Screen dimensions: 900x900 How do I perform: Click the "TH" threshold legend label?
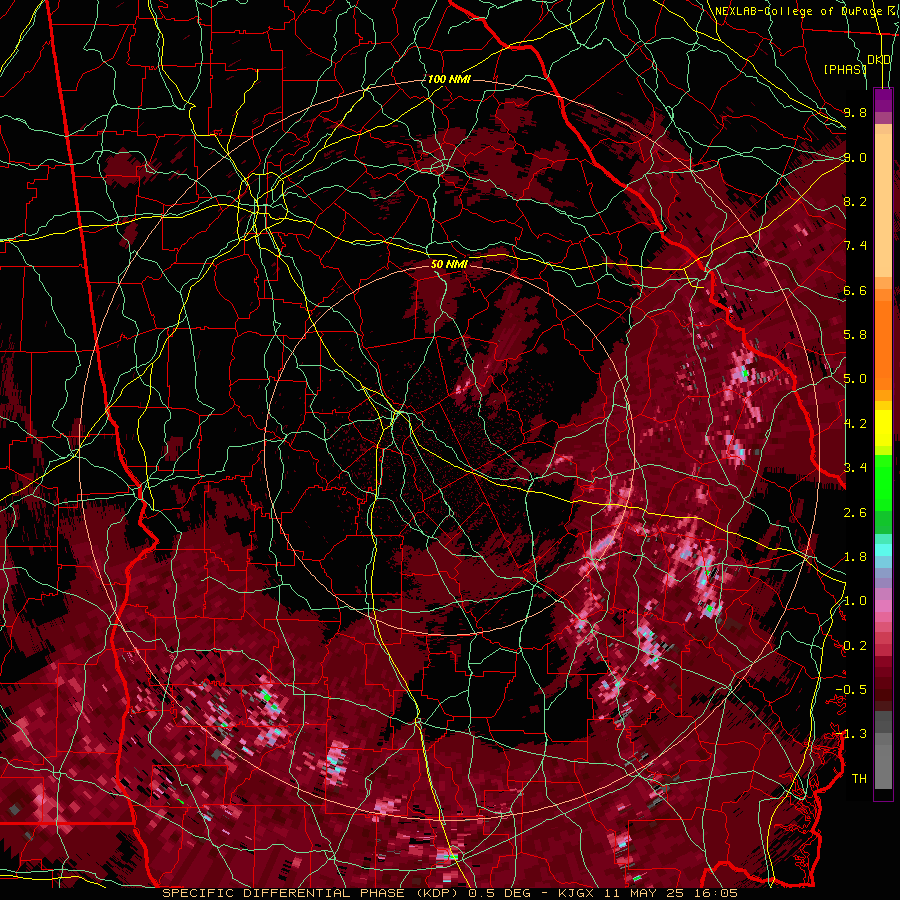coord(859,779)
